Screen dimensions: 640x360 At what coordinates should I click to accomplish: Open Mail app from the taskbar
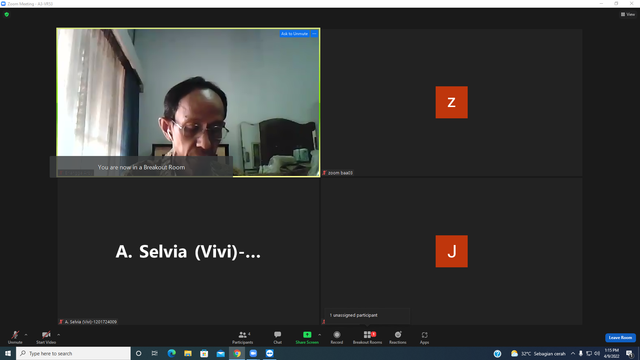tap(220, 353)
